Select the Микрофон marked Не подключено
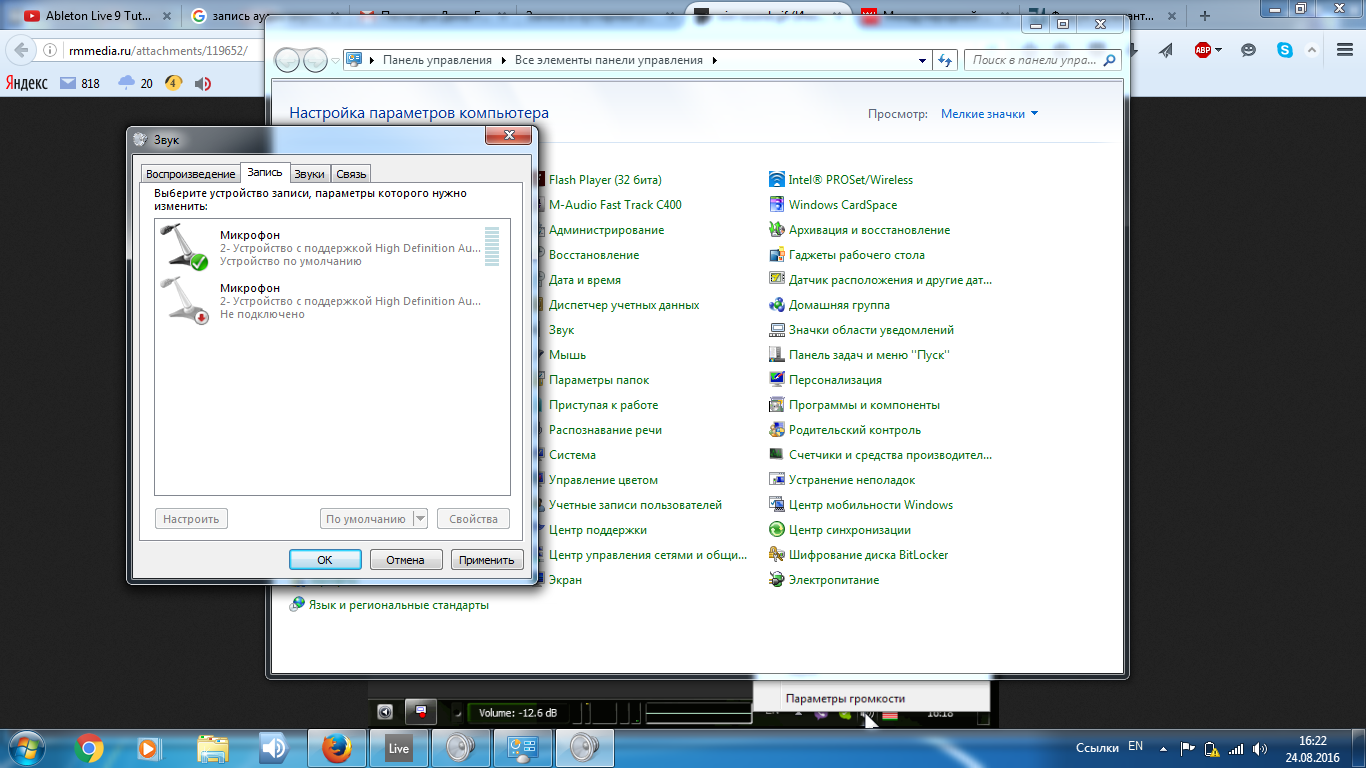This screenshot has width=1366, height=768. coord(332,299)
